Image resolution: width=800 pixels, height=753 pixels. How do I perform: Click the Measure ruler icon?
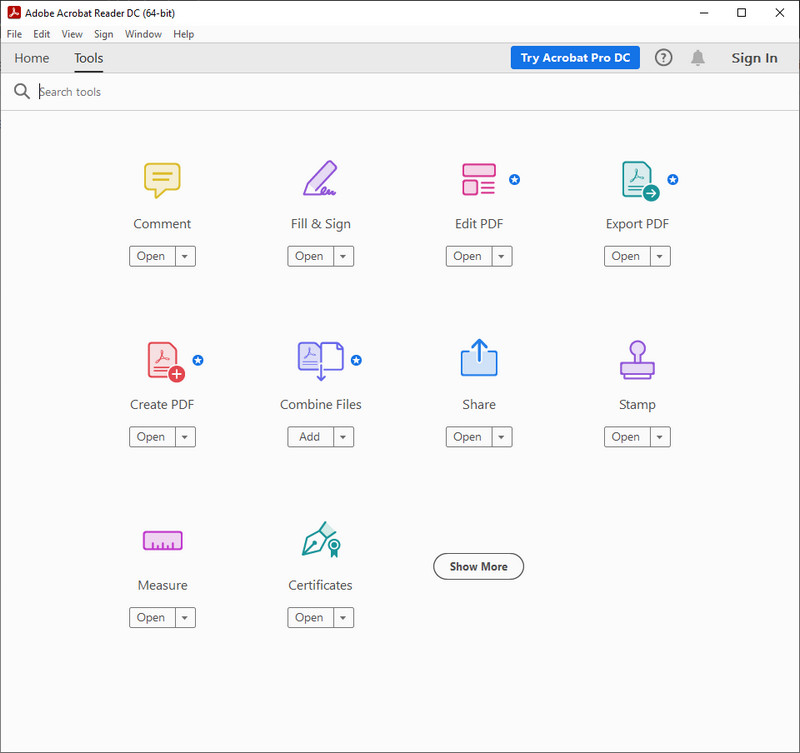click(x=162, y=541)
